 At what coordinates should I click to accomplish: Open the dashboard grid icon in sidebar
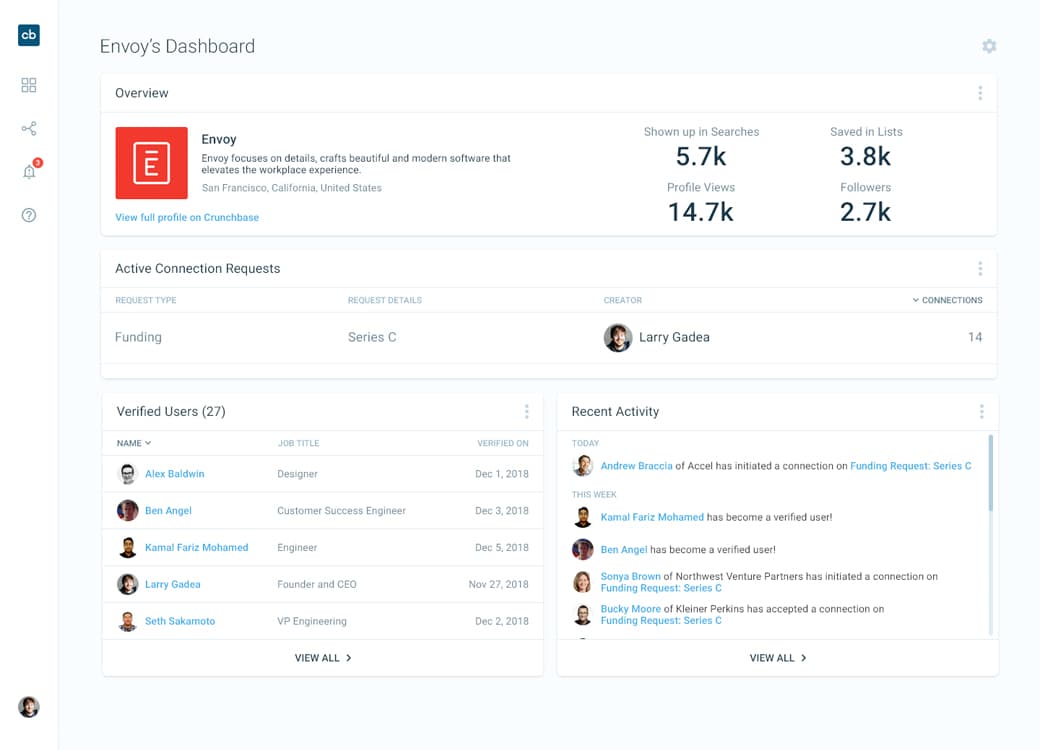pos(29,86)
